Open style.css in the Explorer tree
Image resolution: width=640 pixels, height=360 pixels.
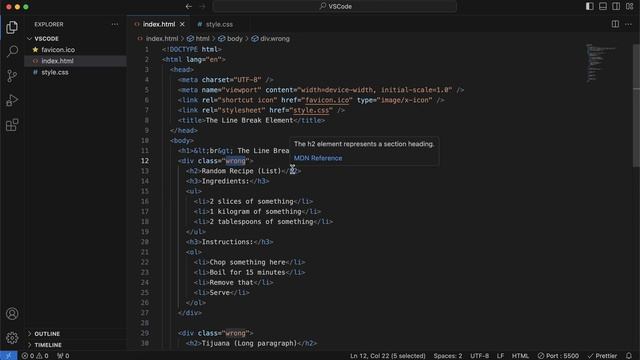click(x=55, y=72)
